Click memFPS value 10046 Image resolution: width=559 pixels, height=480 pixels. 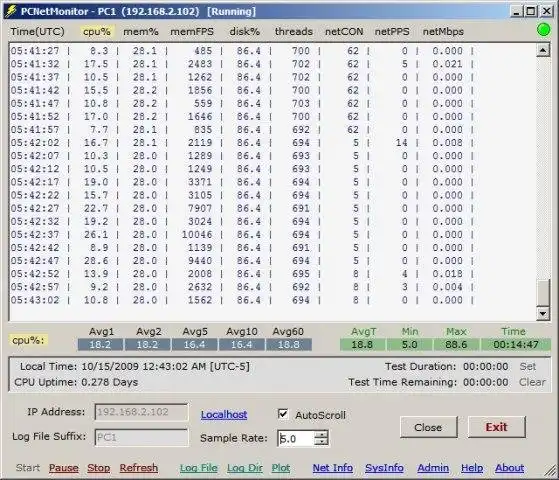pos(197,234)
